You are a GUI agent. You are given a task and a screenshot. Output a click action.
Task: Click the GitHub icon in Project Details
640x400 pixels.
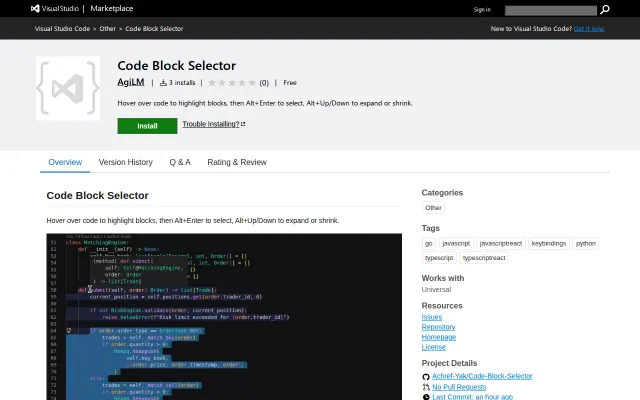[426, 376]
